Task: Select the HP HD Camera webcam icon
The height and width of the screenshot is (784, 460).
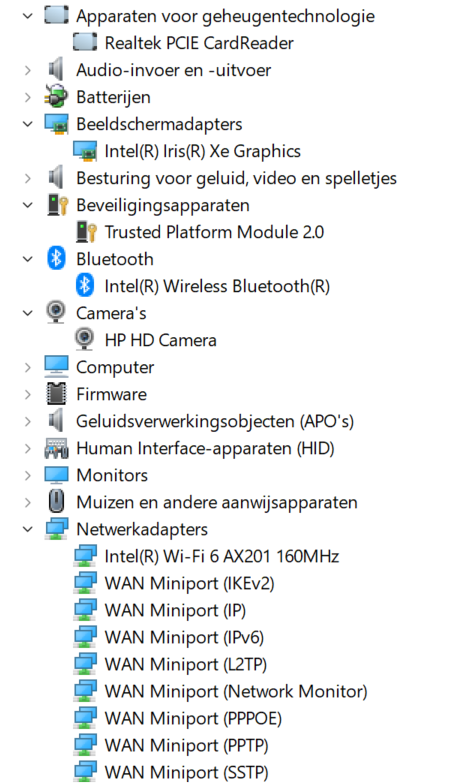Action: 84,340
